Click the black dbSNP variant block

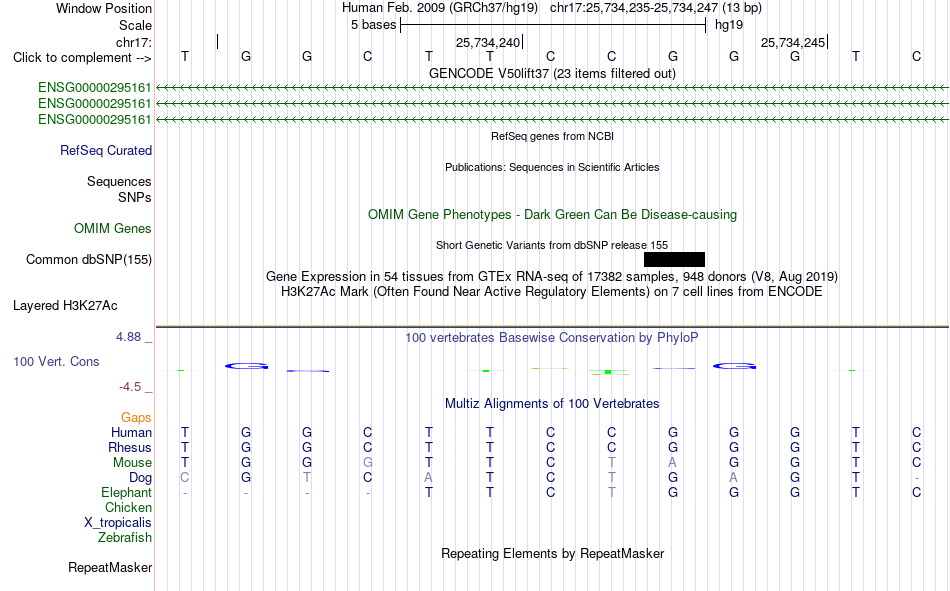[674, 259]
